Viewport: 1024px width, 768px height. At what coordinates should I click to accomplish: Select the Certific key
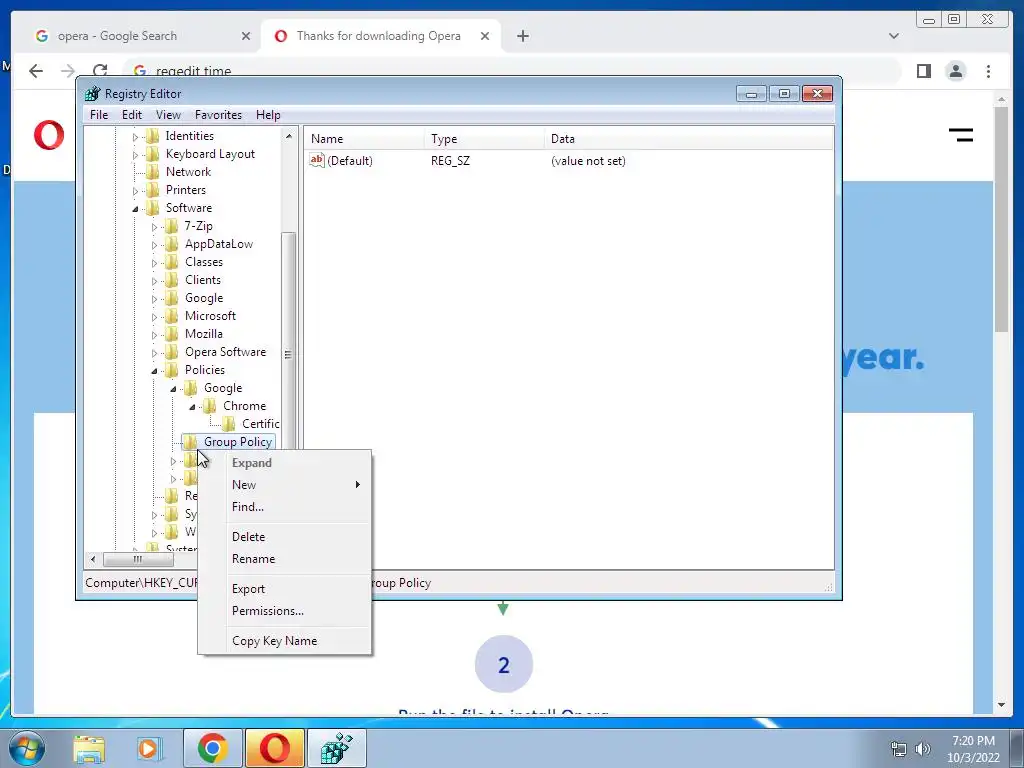pyautogui.click(x=261, y=424)
